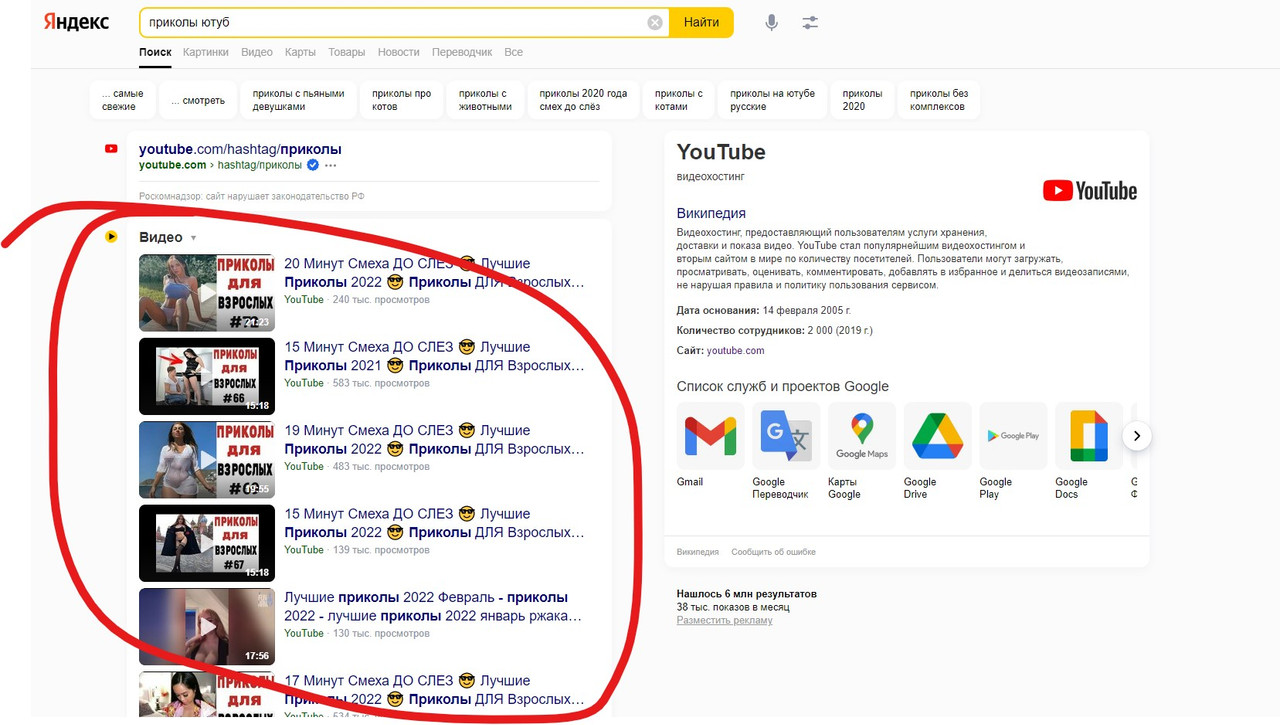
Task: Open Google Play icon
Action: coord(1013,436)
